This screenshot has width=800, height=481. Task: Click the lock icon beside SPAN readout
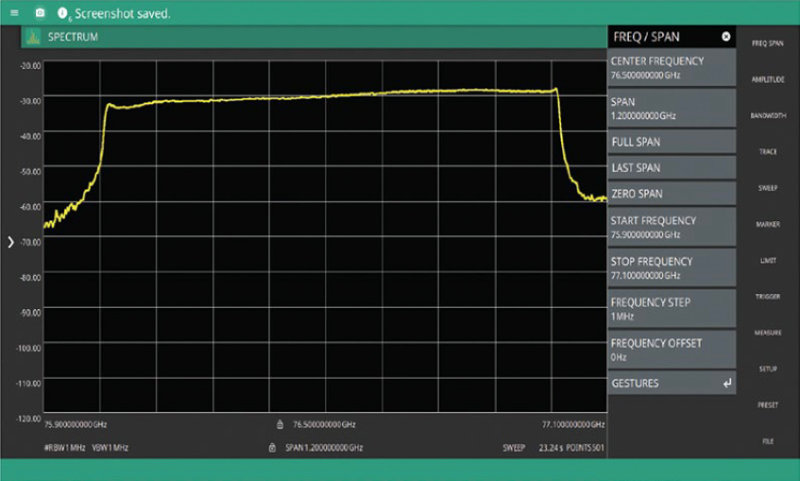coord(274,447)
